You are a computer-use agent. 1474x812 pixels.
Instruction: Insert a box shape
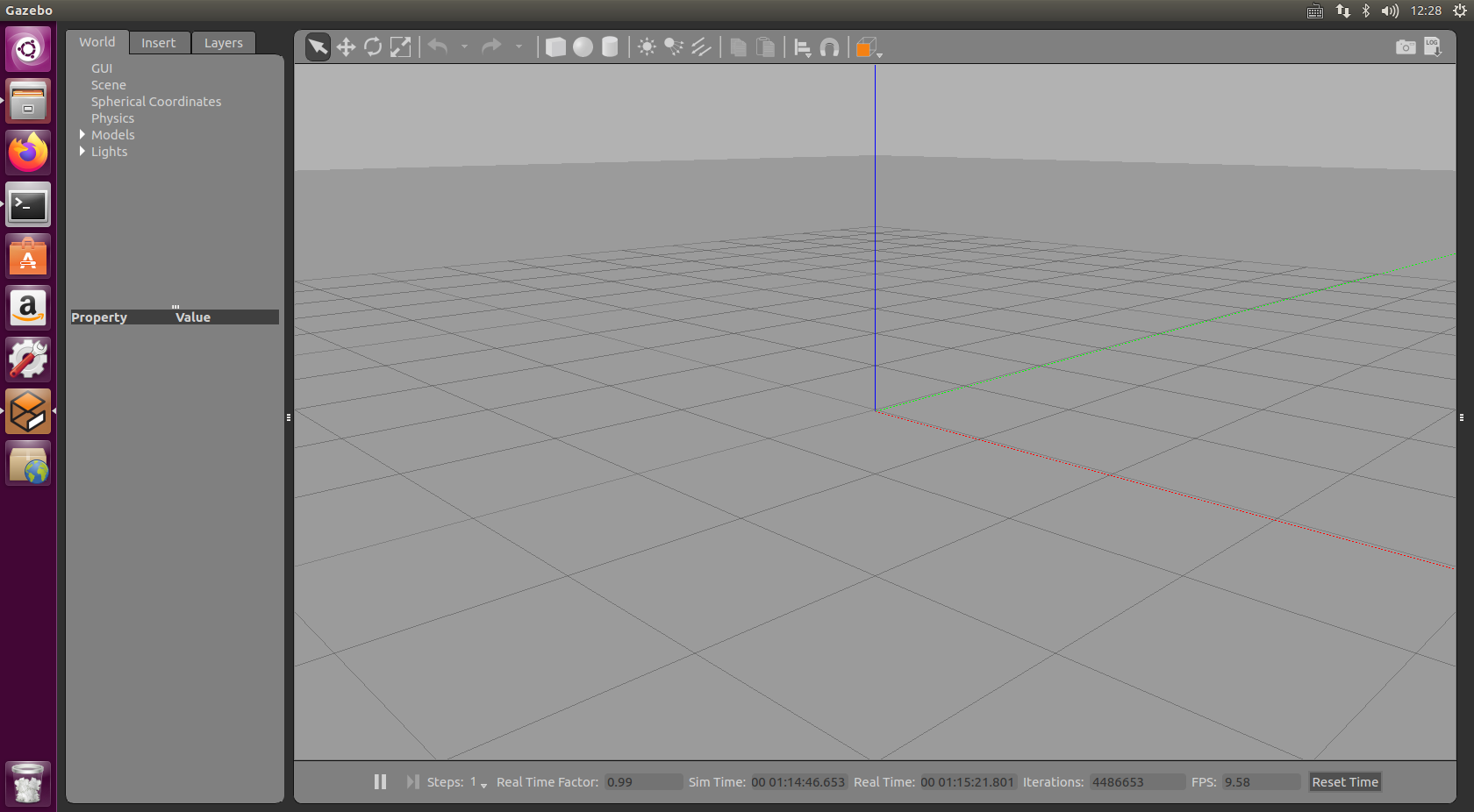[x=555, y=46]
